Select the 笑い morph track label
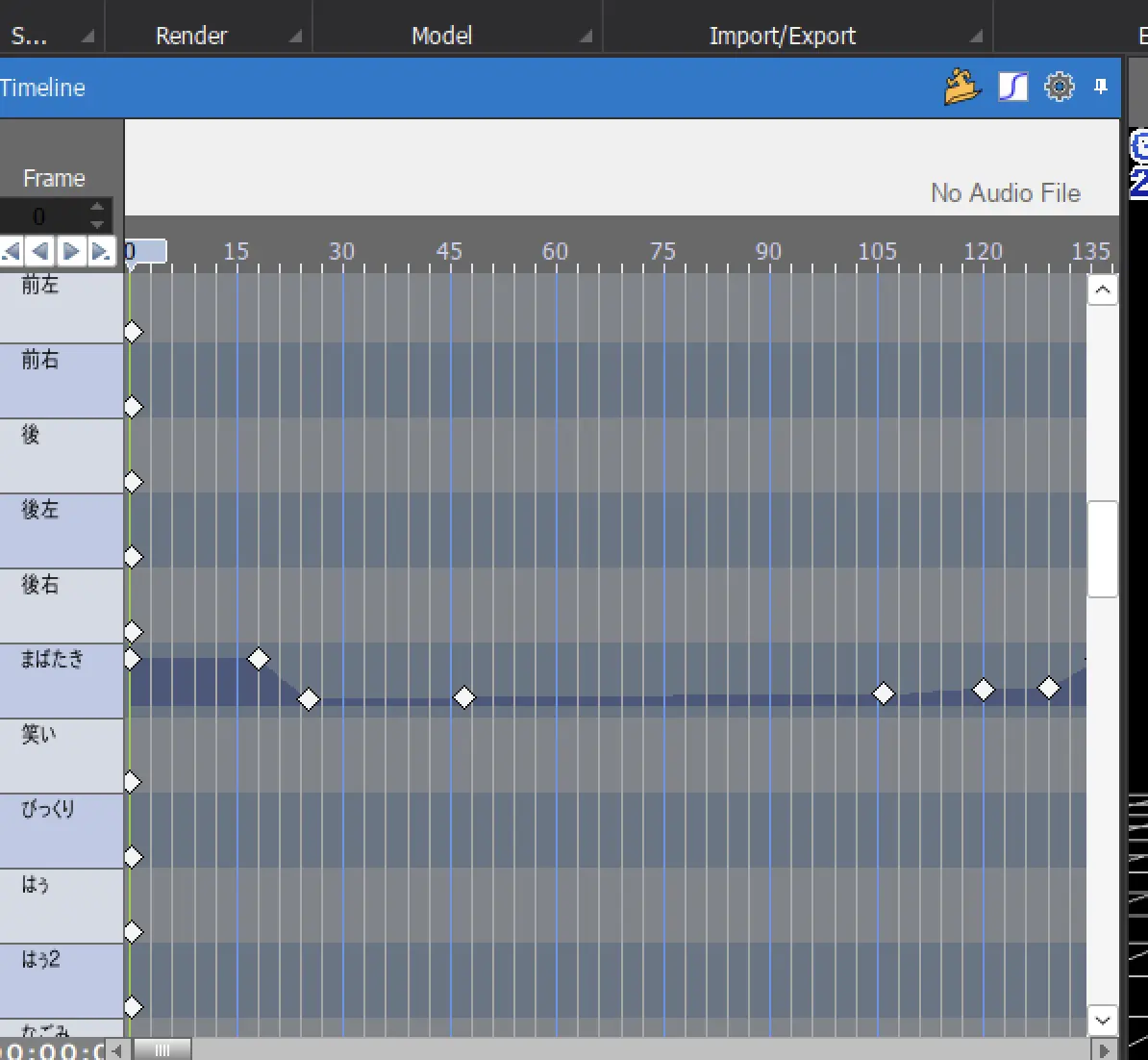Viewport: 1148px width, 1060px height. point(62,756)
